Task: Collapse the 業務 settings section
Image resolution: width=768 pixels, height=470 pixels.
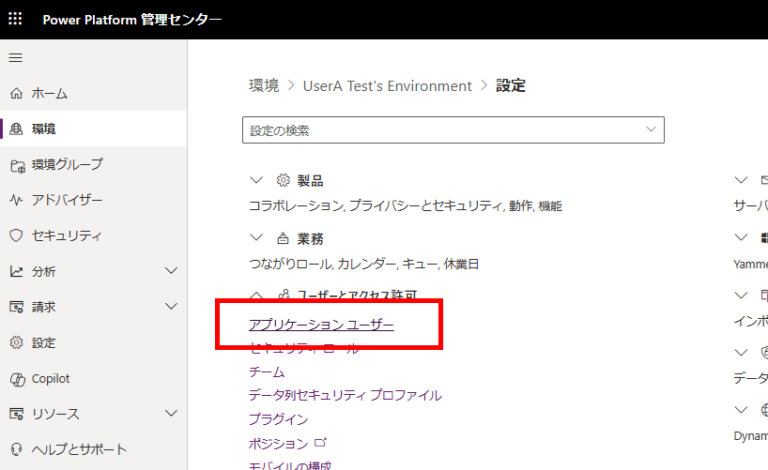Action: [256, 239]
